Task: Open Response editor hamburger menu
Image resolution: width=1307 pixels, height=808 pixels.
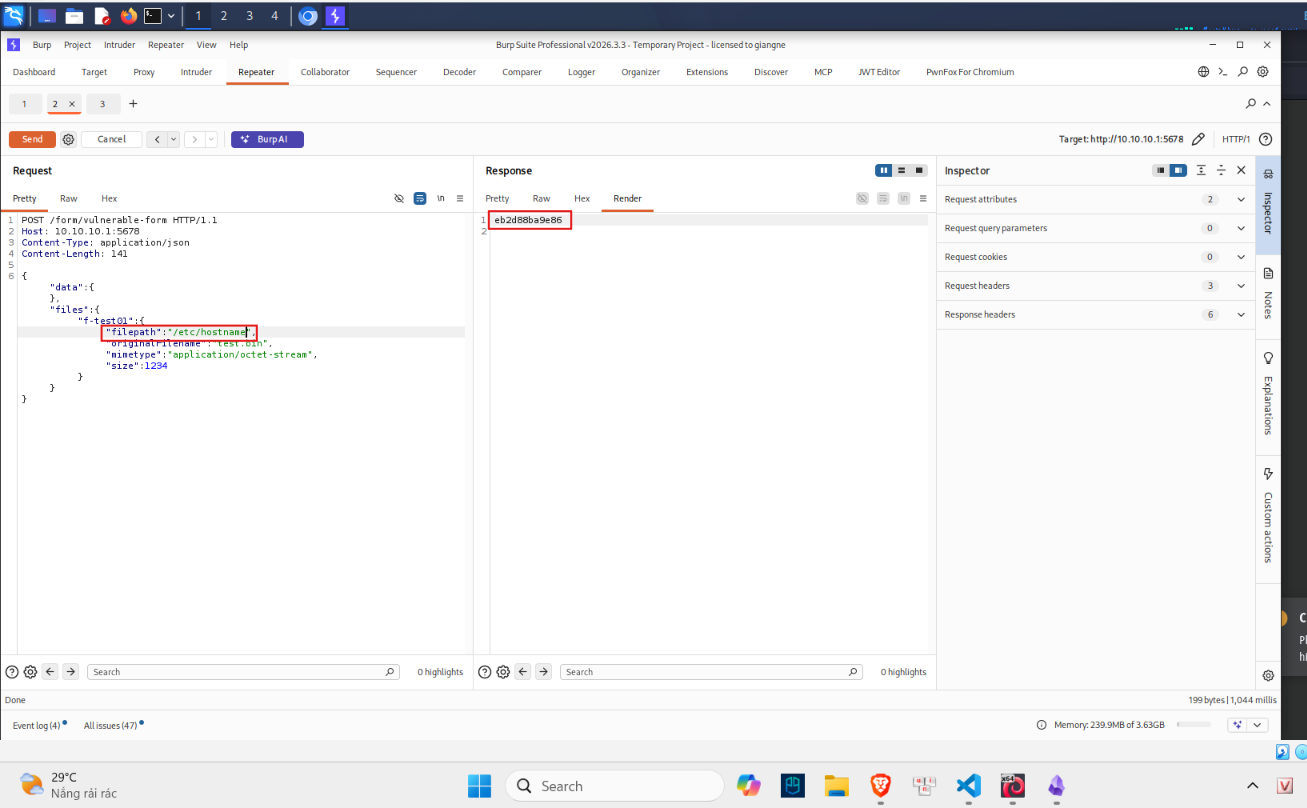Action: (x=923, y=198)
